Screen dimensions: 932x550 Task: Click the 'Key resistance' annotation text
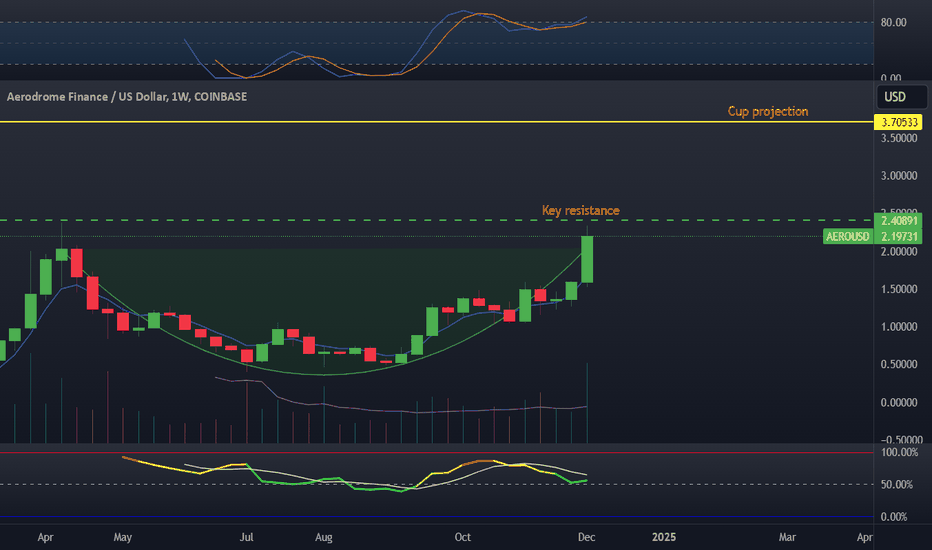[581, 210]
